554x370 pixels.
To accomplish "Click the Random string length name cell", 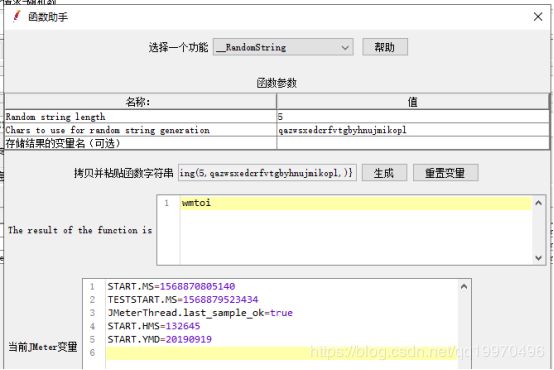I will (140, 117).
